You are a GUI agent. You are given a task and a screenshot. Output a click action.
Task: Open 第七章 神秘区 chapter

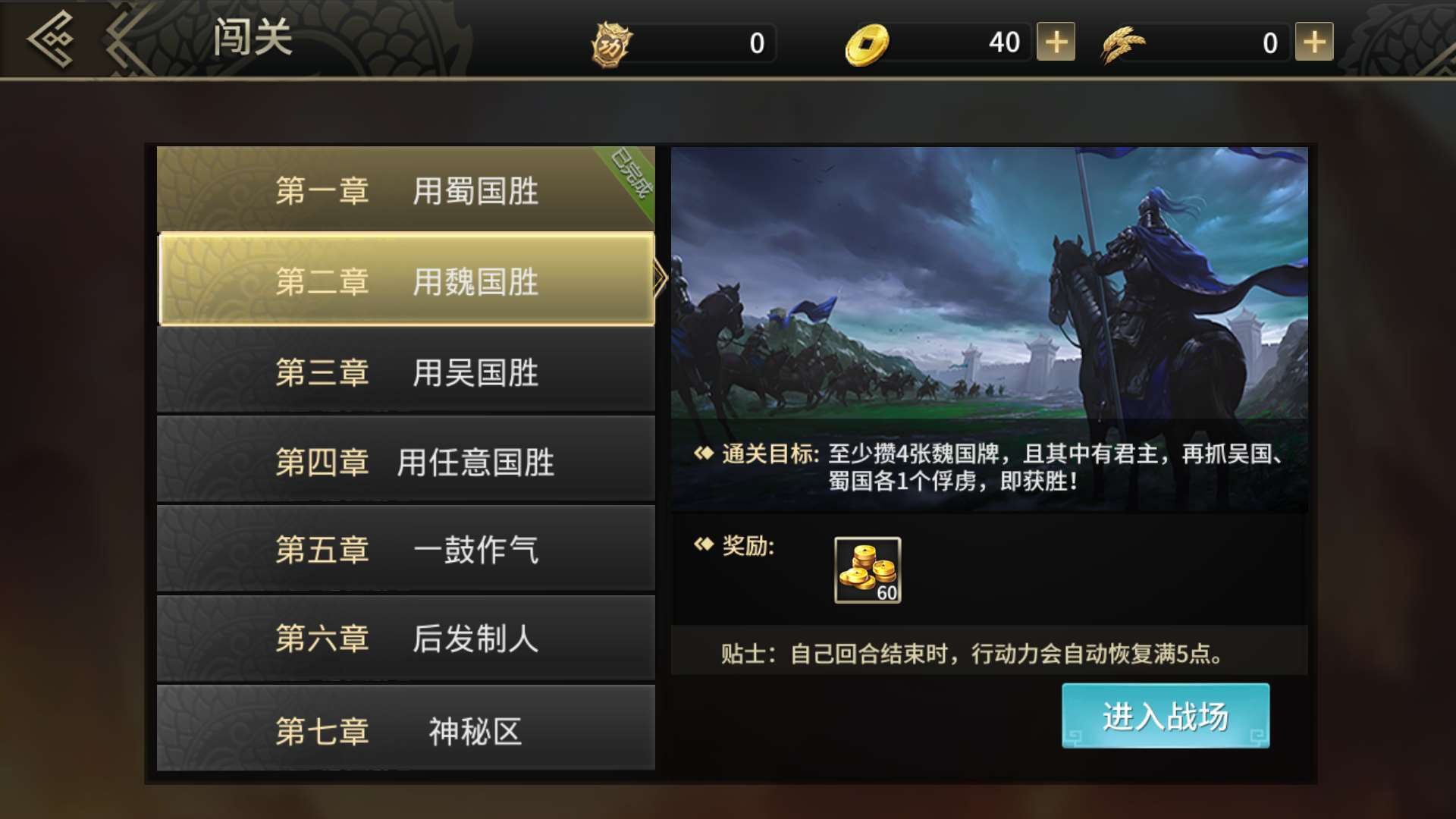coord(406,730)
